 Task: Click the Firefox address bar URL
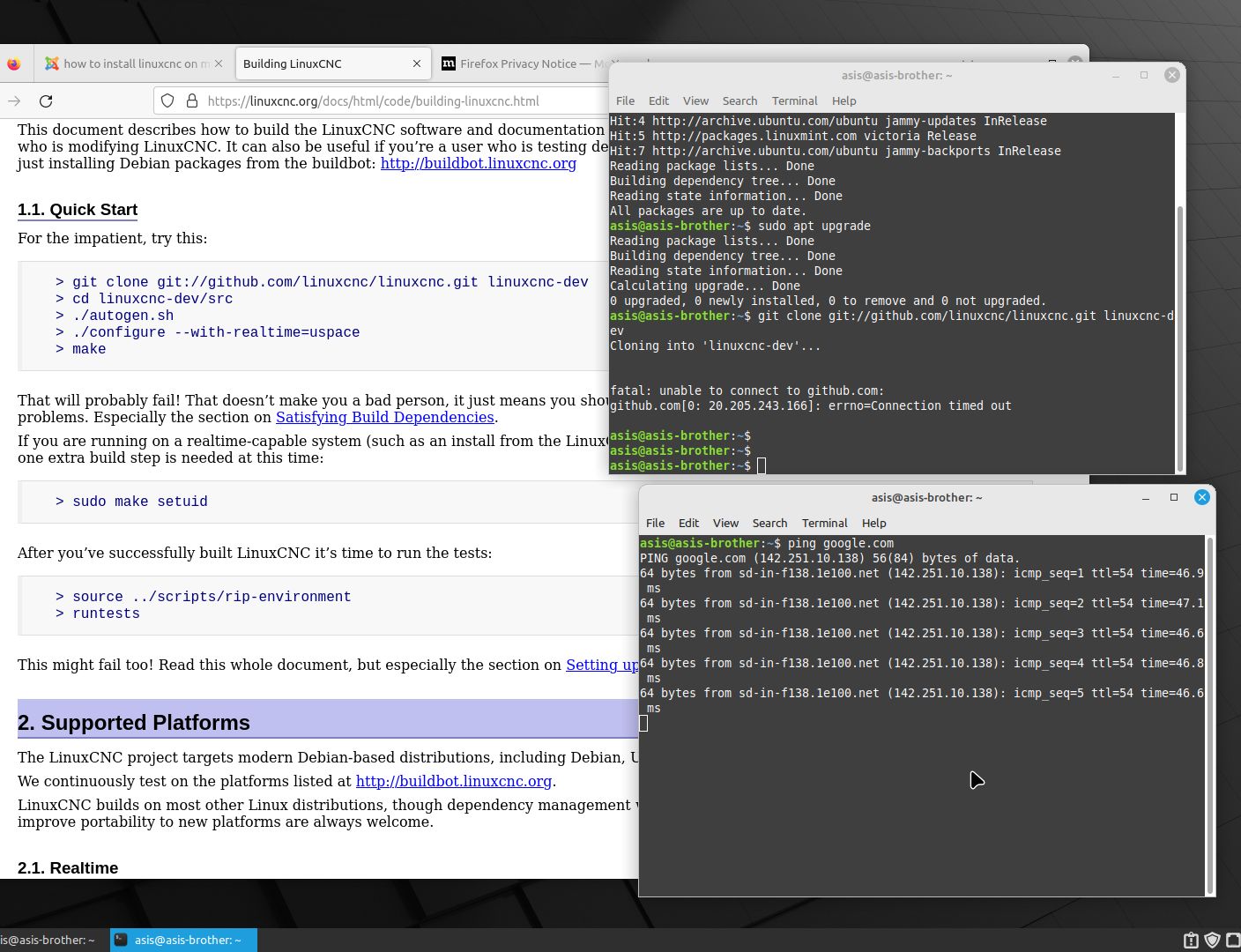[373, 100]
